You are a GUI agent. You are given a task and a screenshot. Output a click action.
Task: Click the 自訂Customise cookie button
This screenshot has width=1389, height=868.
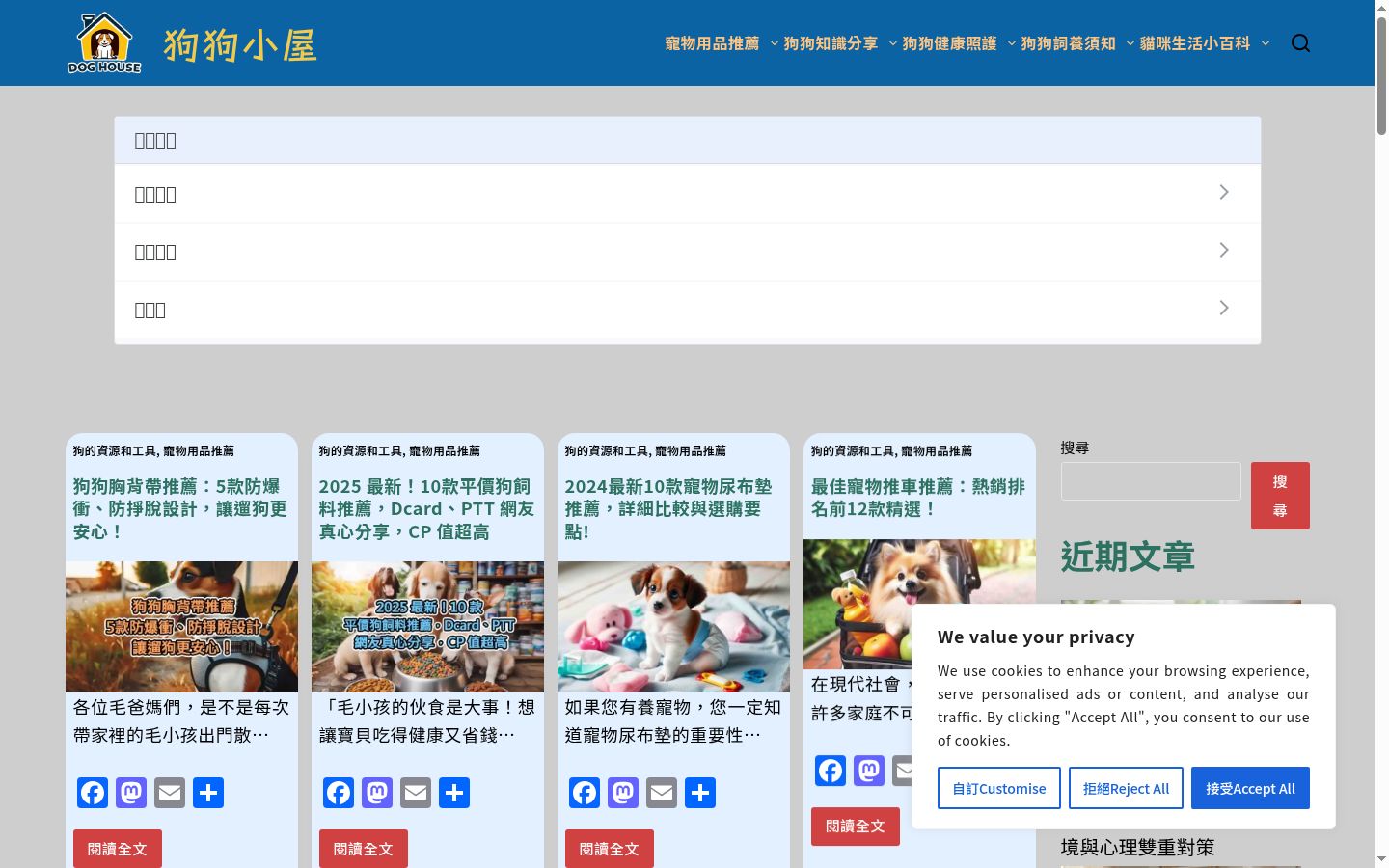tap(999, 788)
